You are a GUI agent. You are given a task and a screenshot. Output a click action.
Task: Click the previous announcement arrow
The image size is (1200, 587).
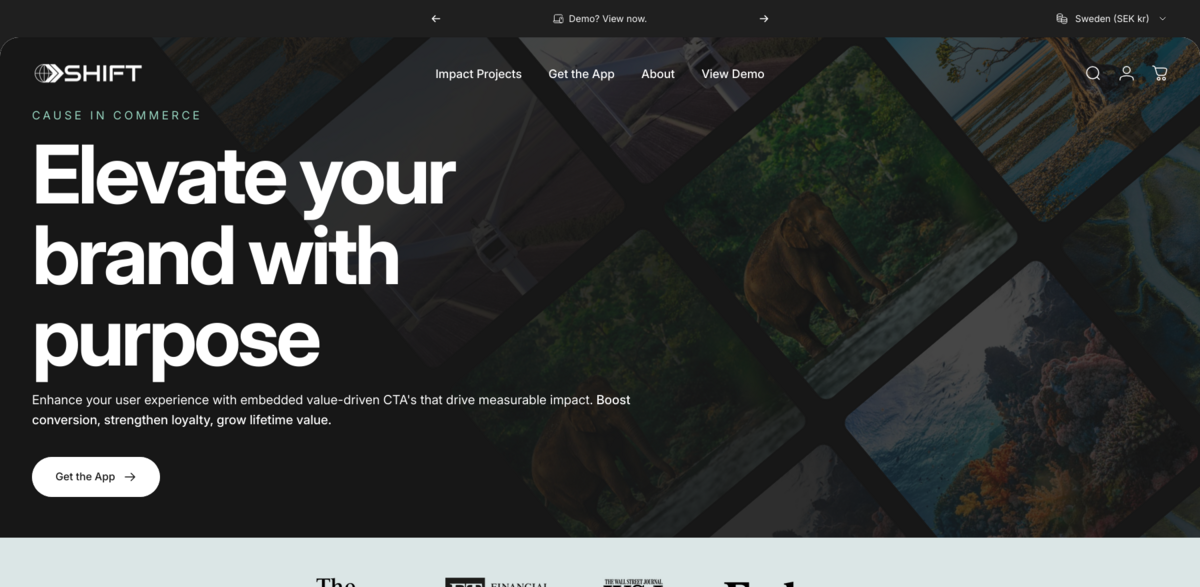coord(435,18)
